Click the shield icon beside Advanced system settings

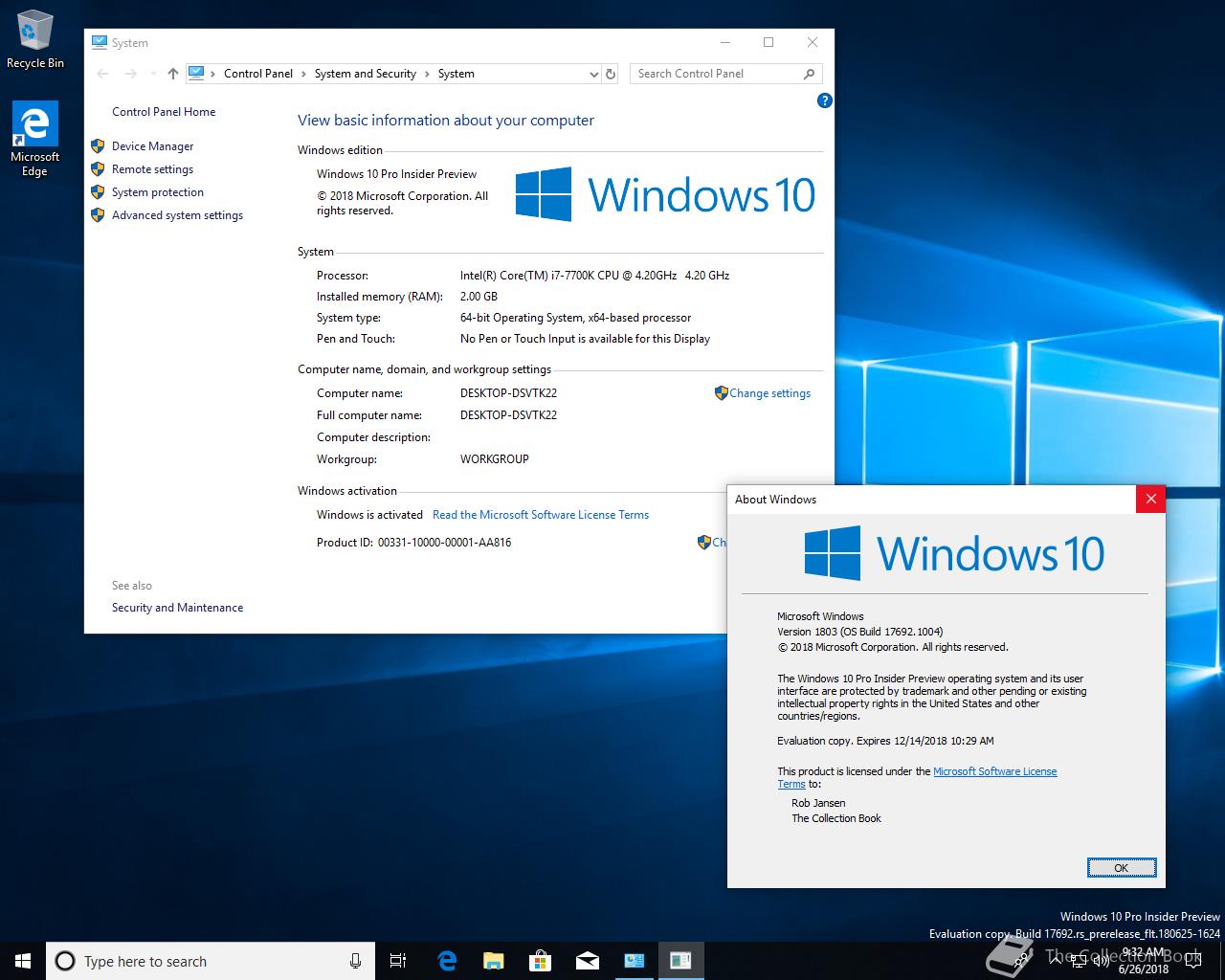[98, 214]
